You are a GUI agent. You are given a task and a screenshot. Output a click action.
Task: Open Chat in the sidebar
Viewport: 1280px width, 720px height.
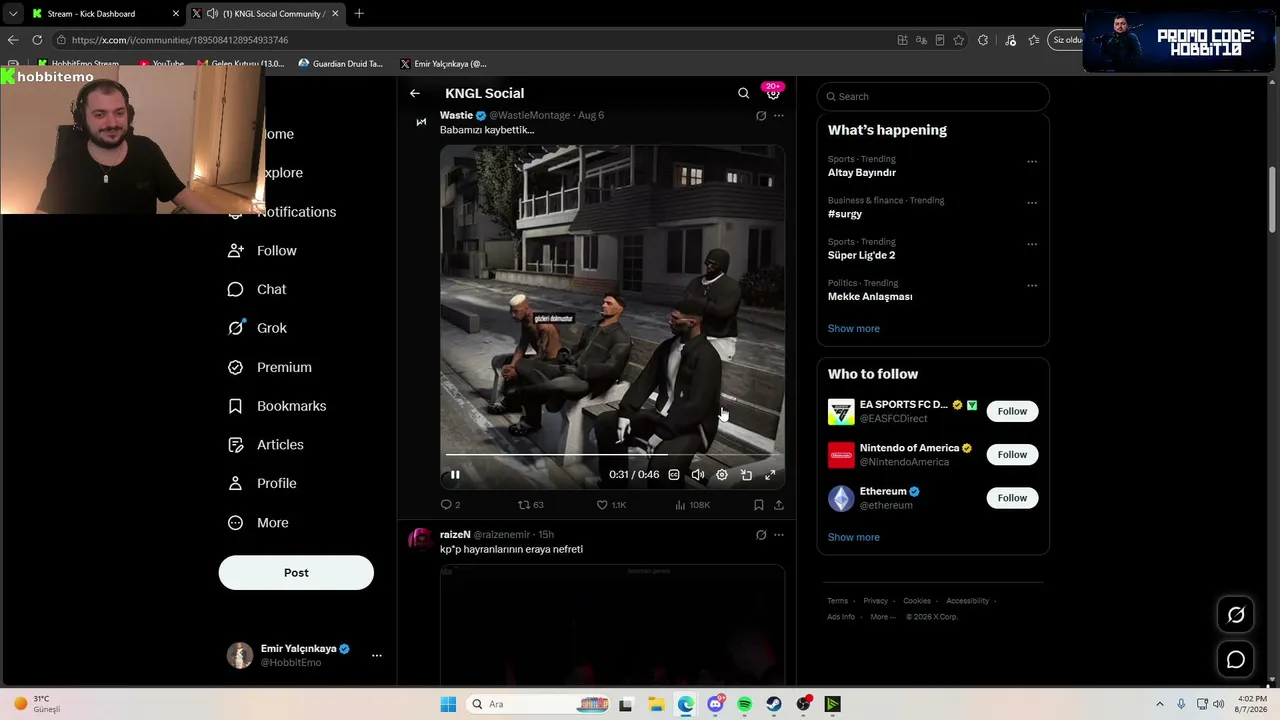coord(258,290)
